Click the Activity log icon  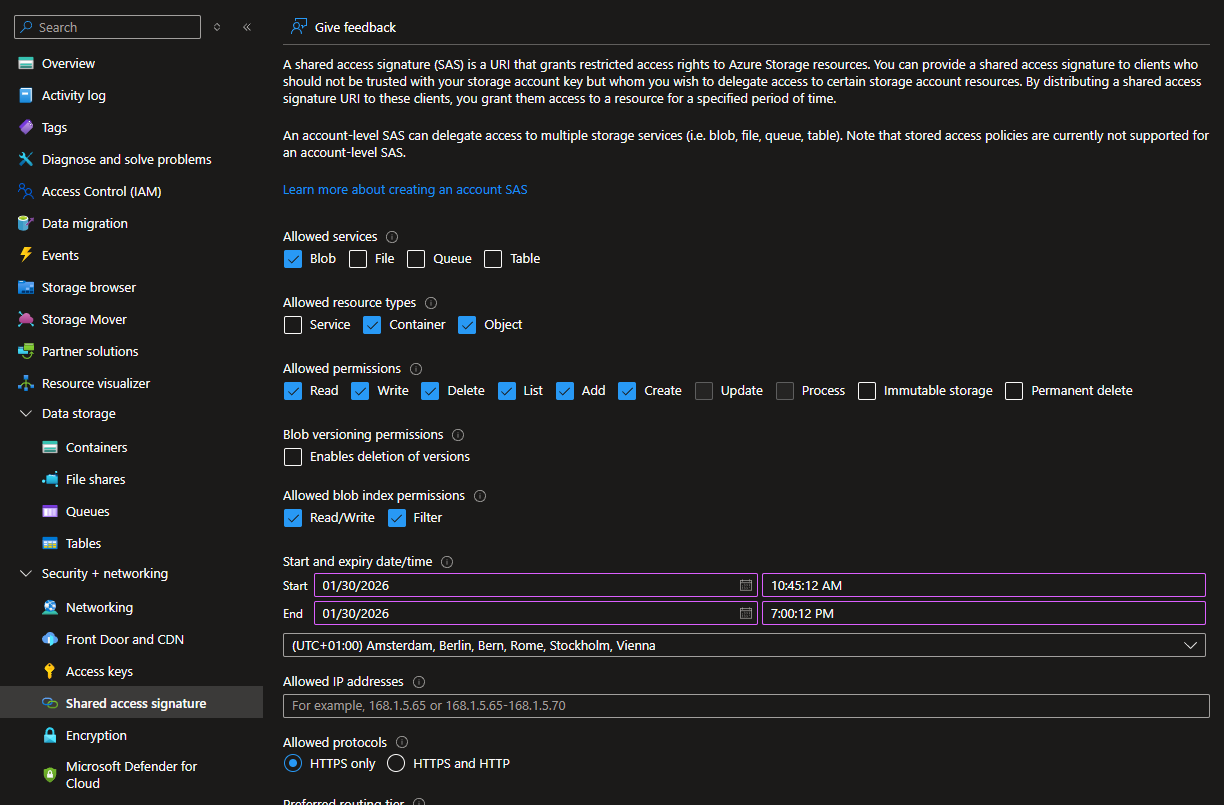click(x=26, y=95)
